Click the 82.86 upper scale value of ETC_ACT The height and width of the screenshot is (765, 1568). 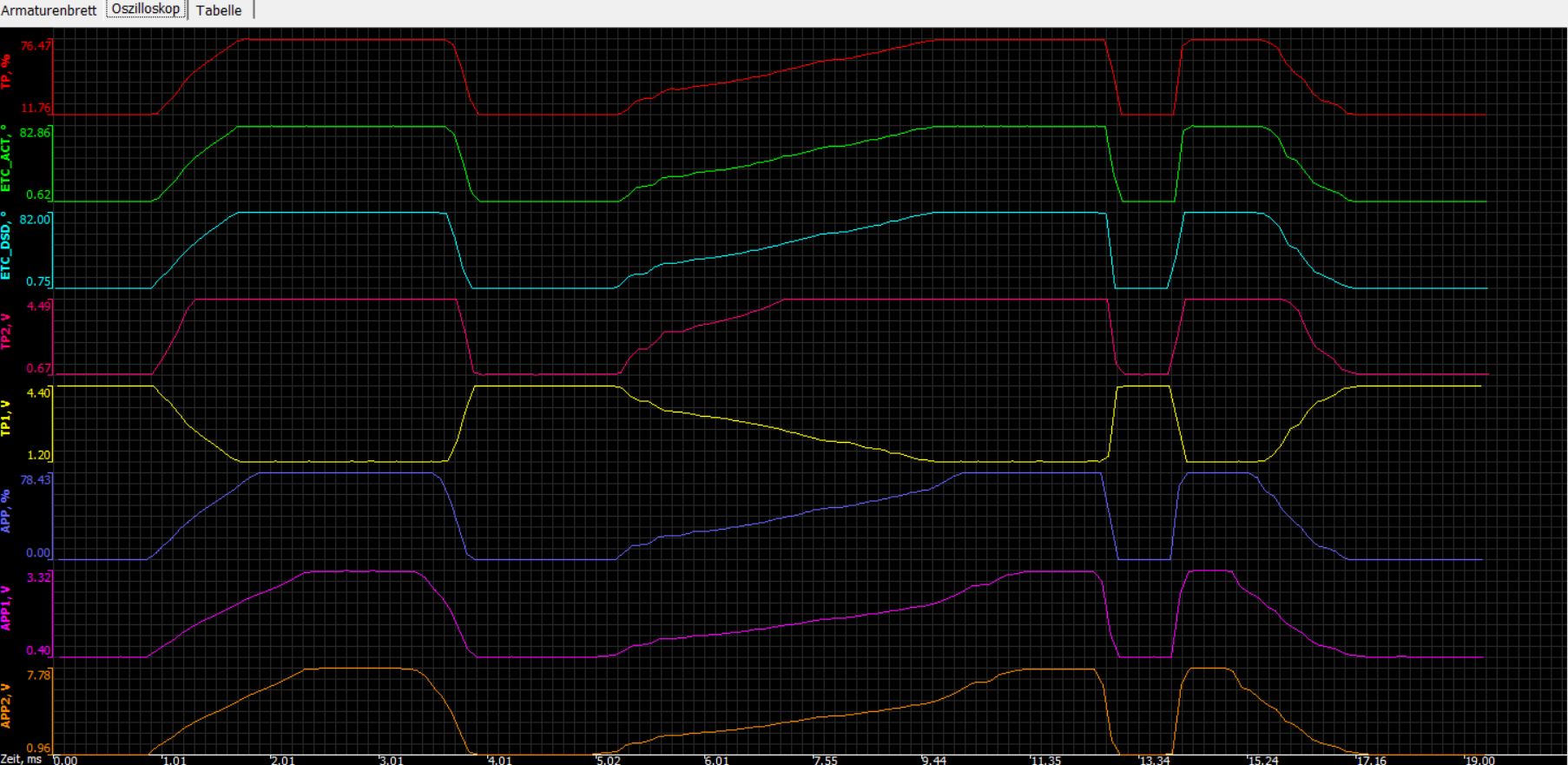tap(36, 133)
